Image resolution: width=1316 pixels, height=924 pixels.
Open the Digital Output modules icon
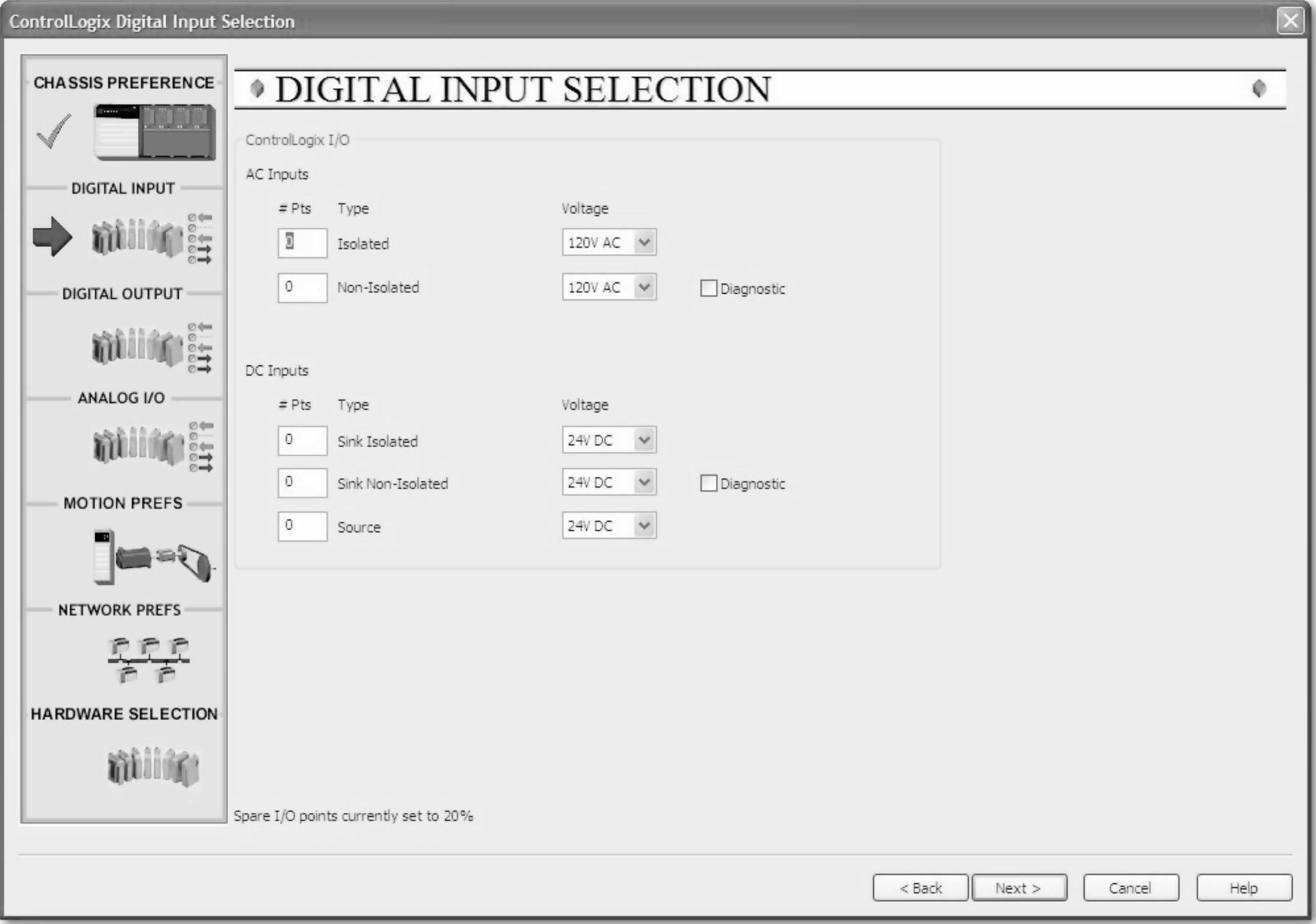[137, 347]
